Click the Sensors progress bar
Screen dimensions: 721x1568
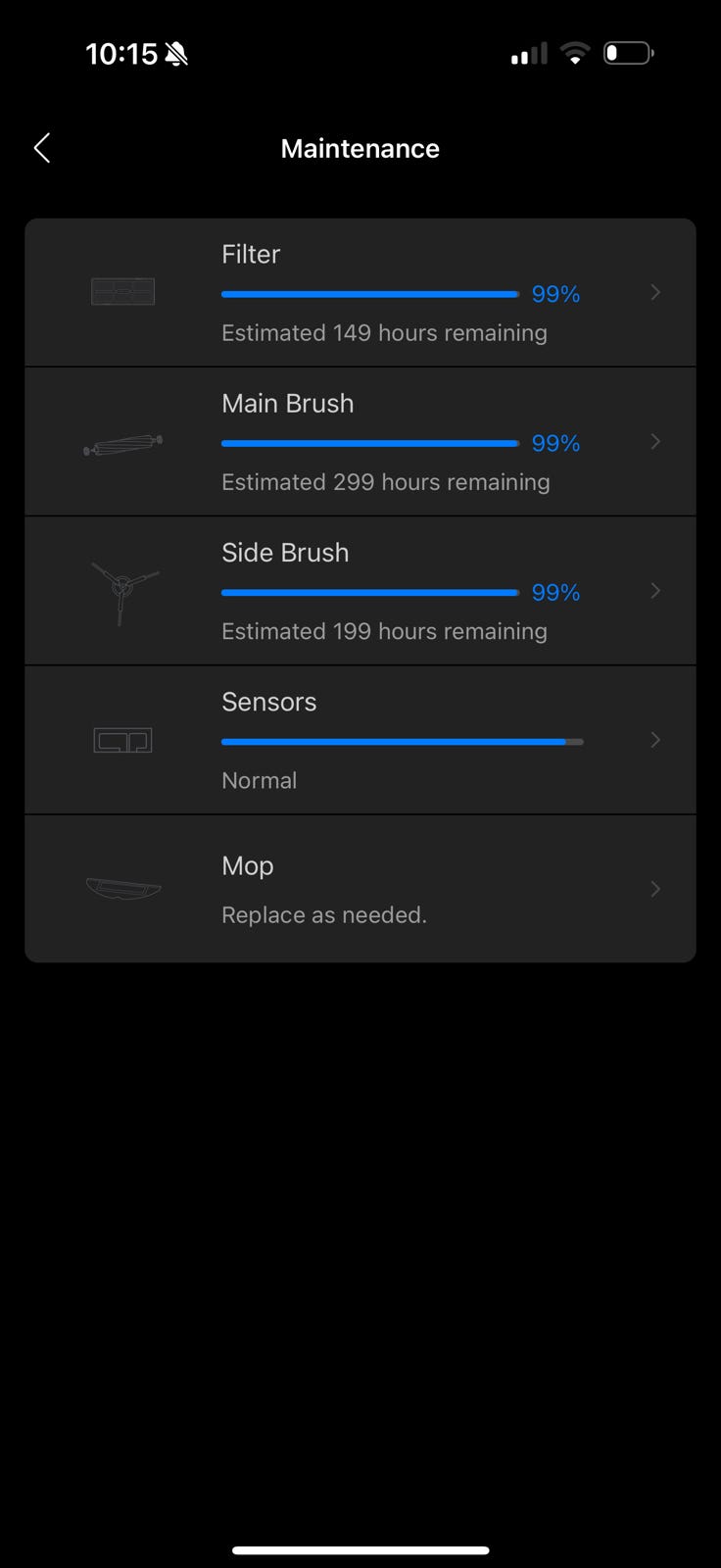coord(402,742)
